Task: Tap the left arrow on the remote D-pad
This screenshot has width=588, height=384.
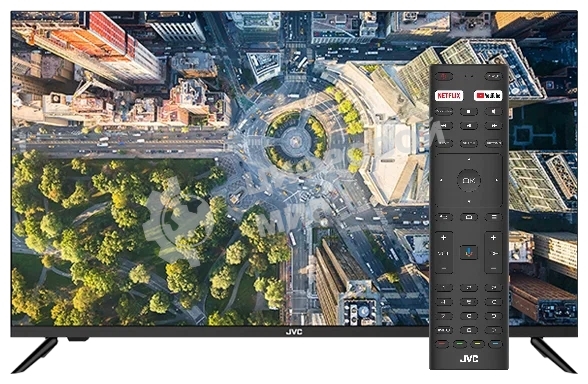Action: point(441,180)
